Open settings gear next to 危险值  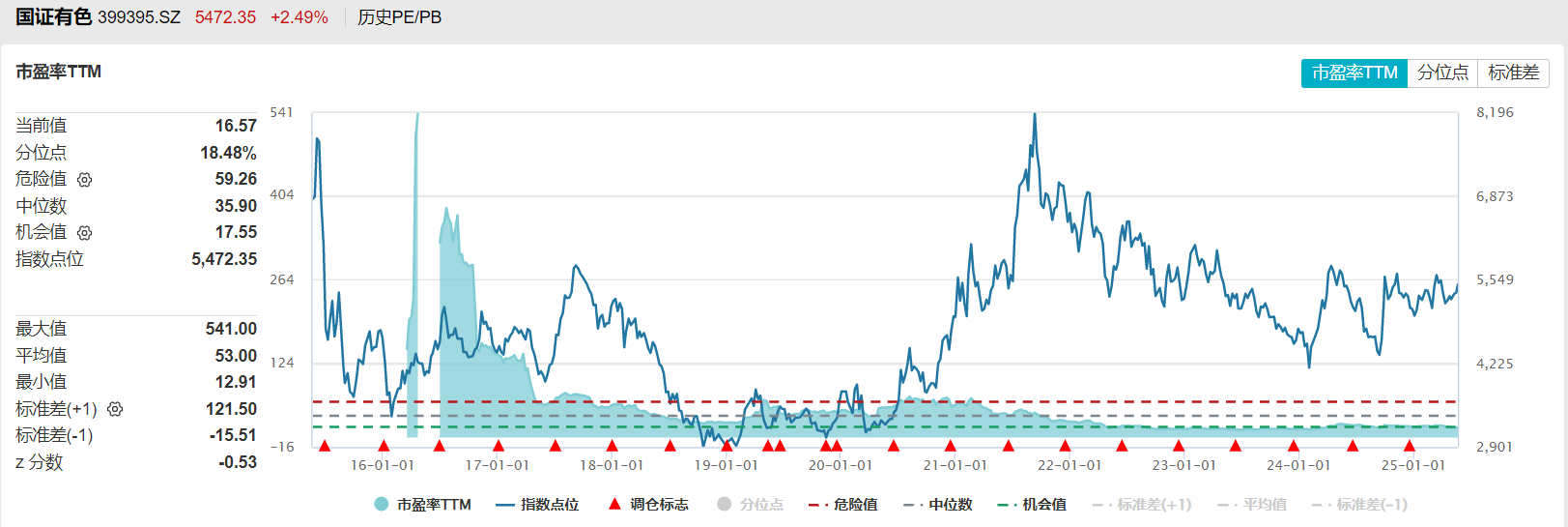point(85,180)
